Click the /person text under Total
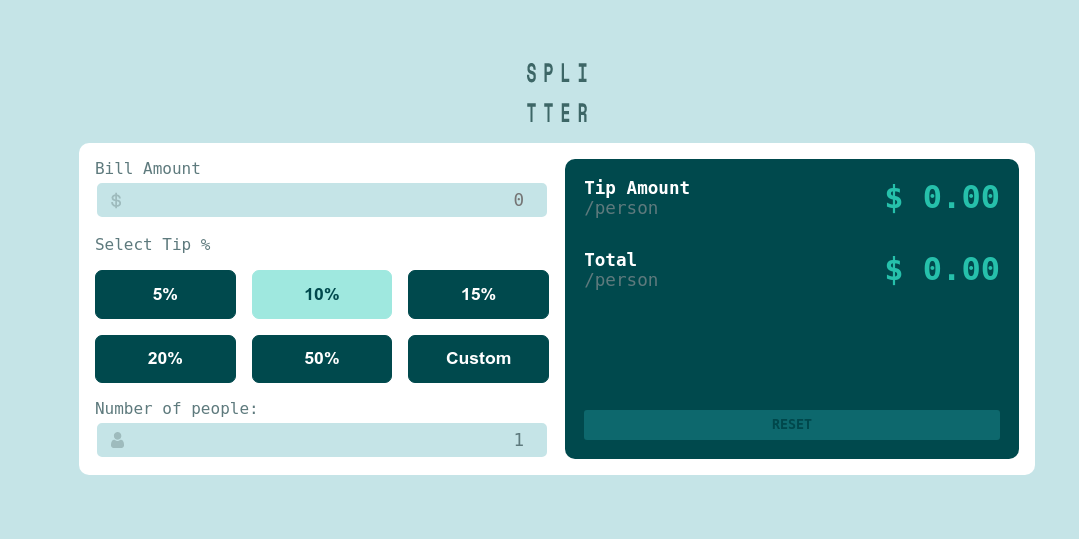 click(x=621, y=280)
